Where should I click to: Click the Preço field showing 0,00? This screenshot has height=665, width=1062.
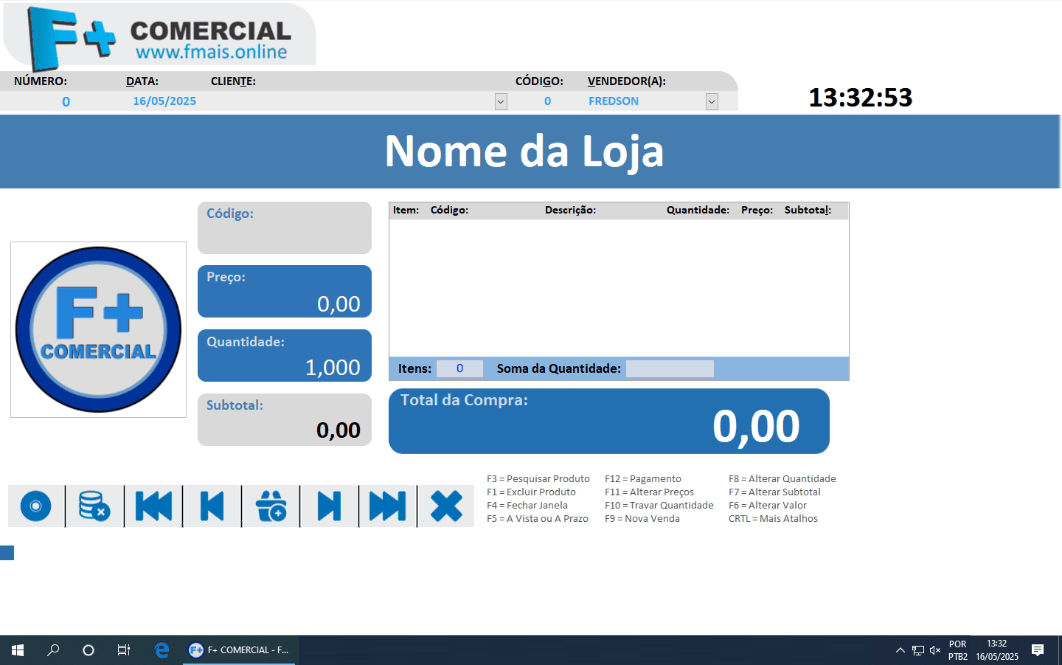tap(285, 292)
